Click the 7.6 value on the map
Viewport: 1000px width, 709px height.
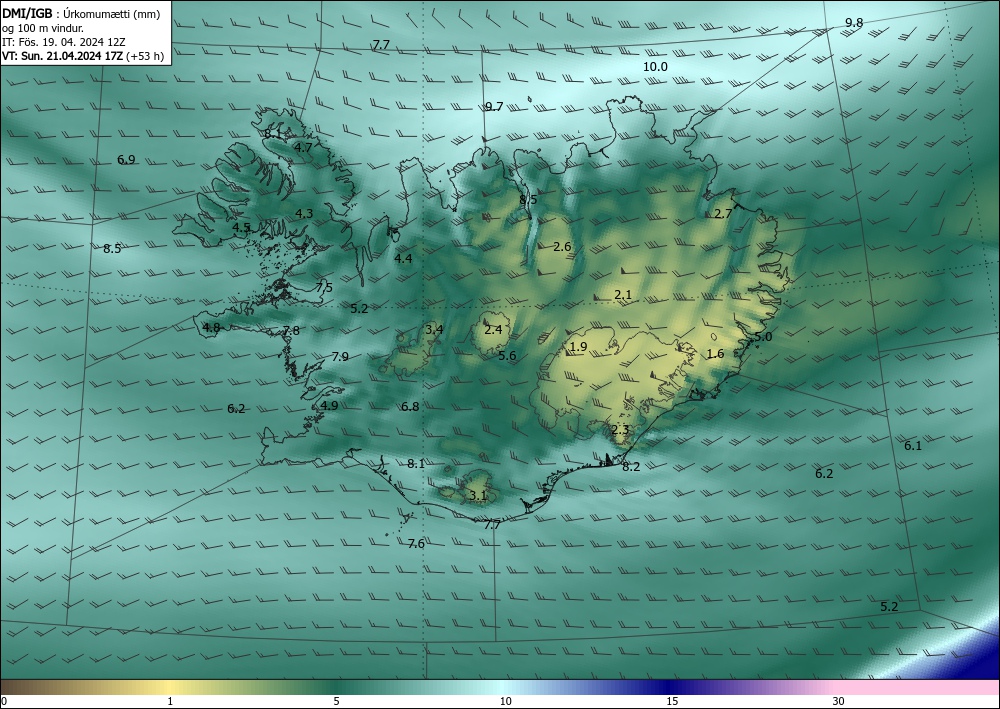coord(416,543)
